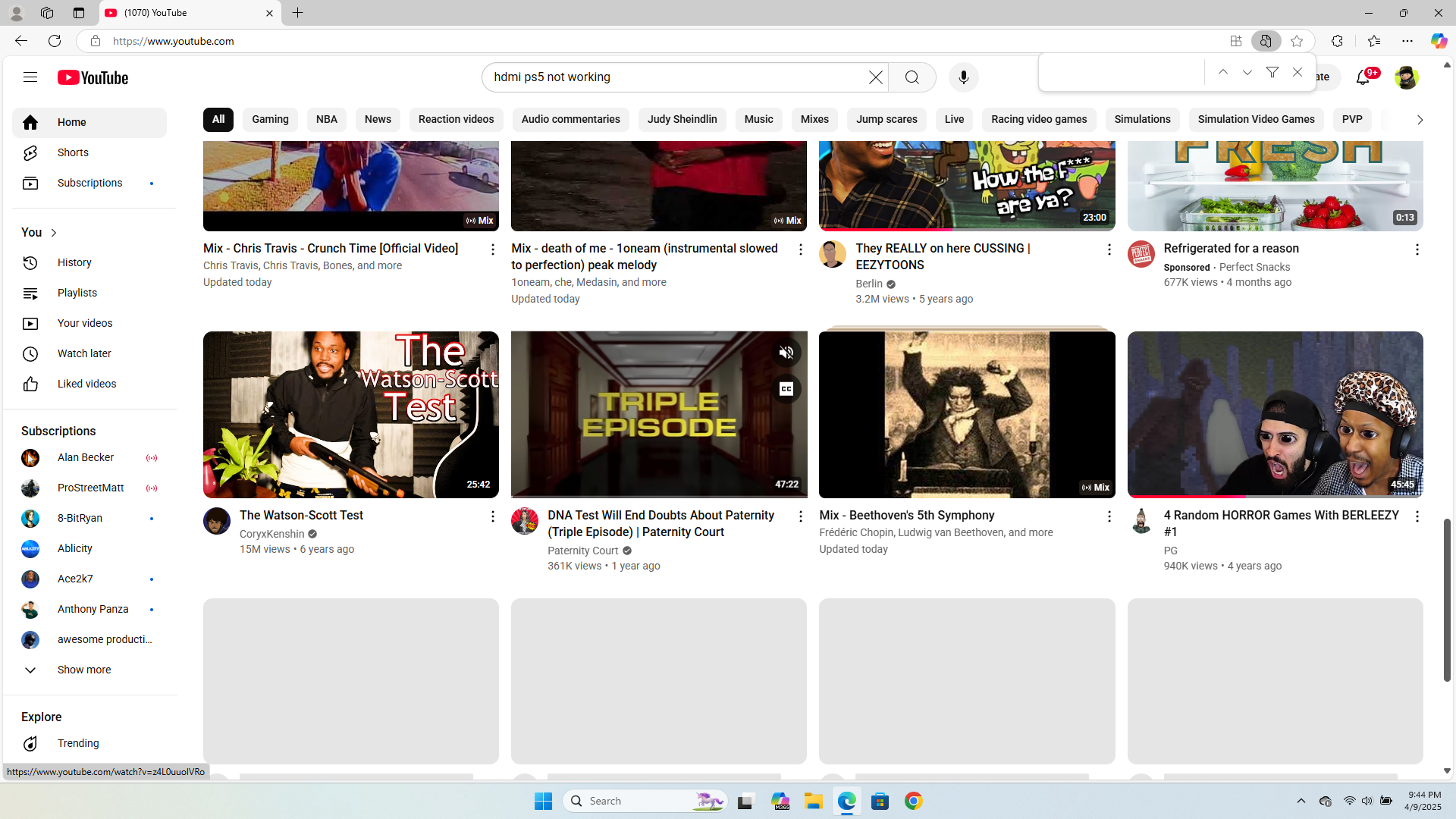1456x819 pixels.
Task: Open the account avatar menu
Action: pyautogui.click(x=1406, y=77)
